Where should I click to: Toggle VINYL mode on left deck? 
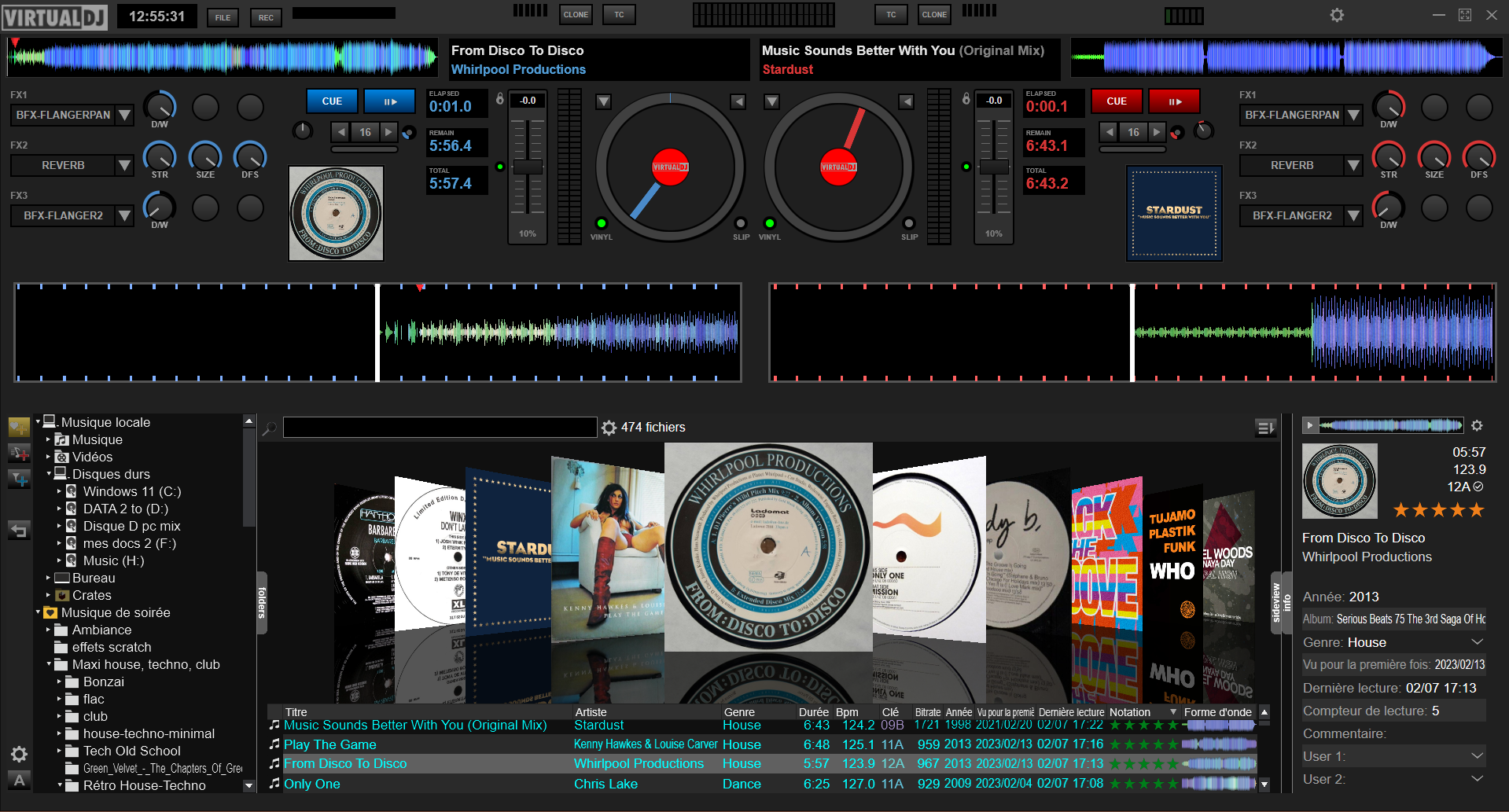tap(602, 223)
